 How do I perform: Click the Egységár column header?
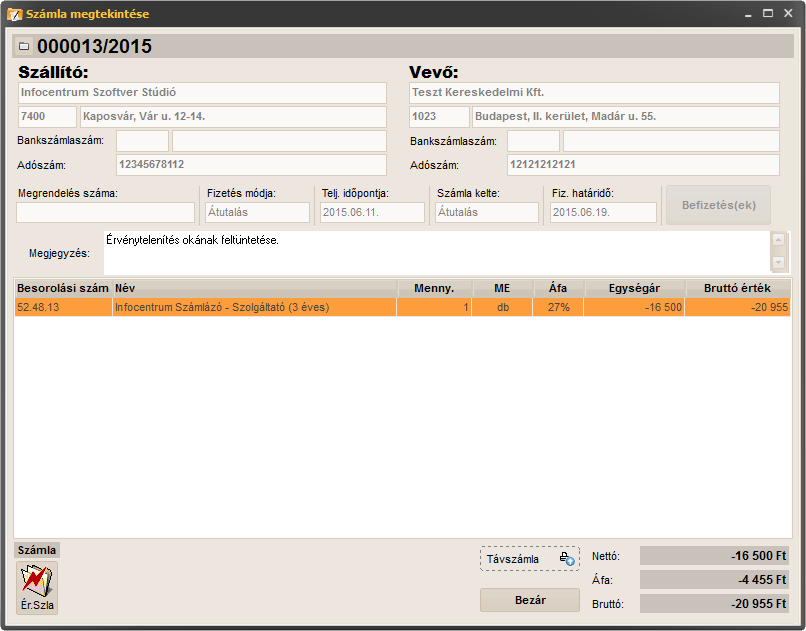point(634,288)
